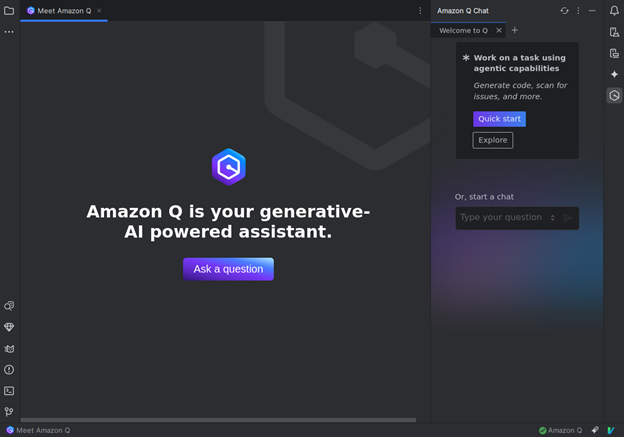Add a new chat tab with plus
This screenshot has width=624, height=437.
(x=515, y=30)
